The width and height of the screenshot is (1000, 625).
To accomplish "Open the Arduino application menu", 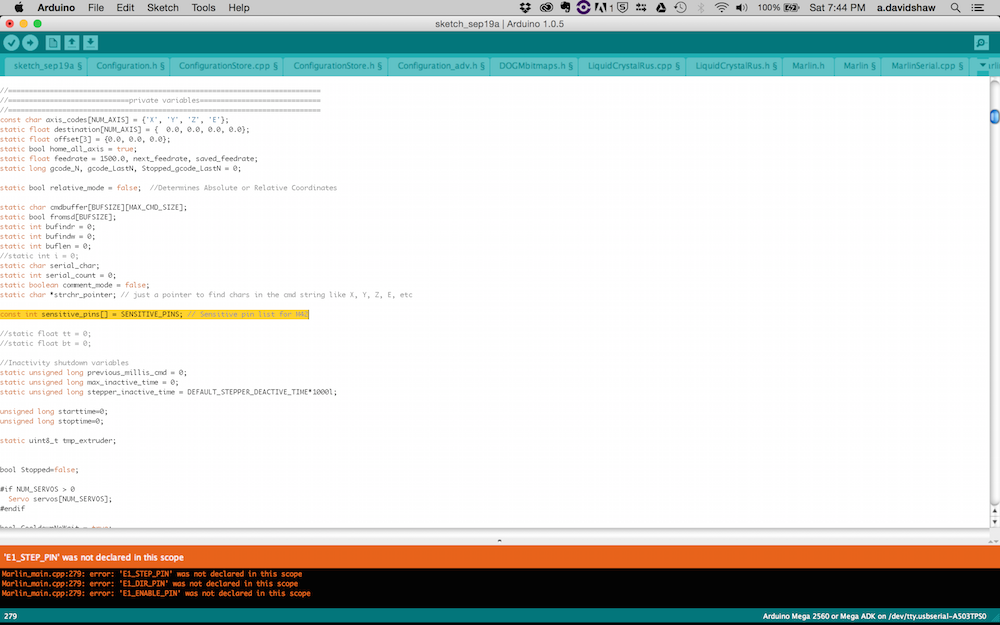I will click(56, 8).
